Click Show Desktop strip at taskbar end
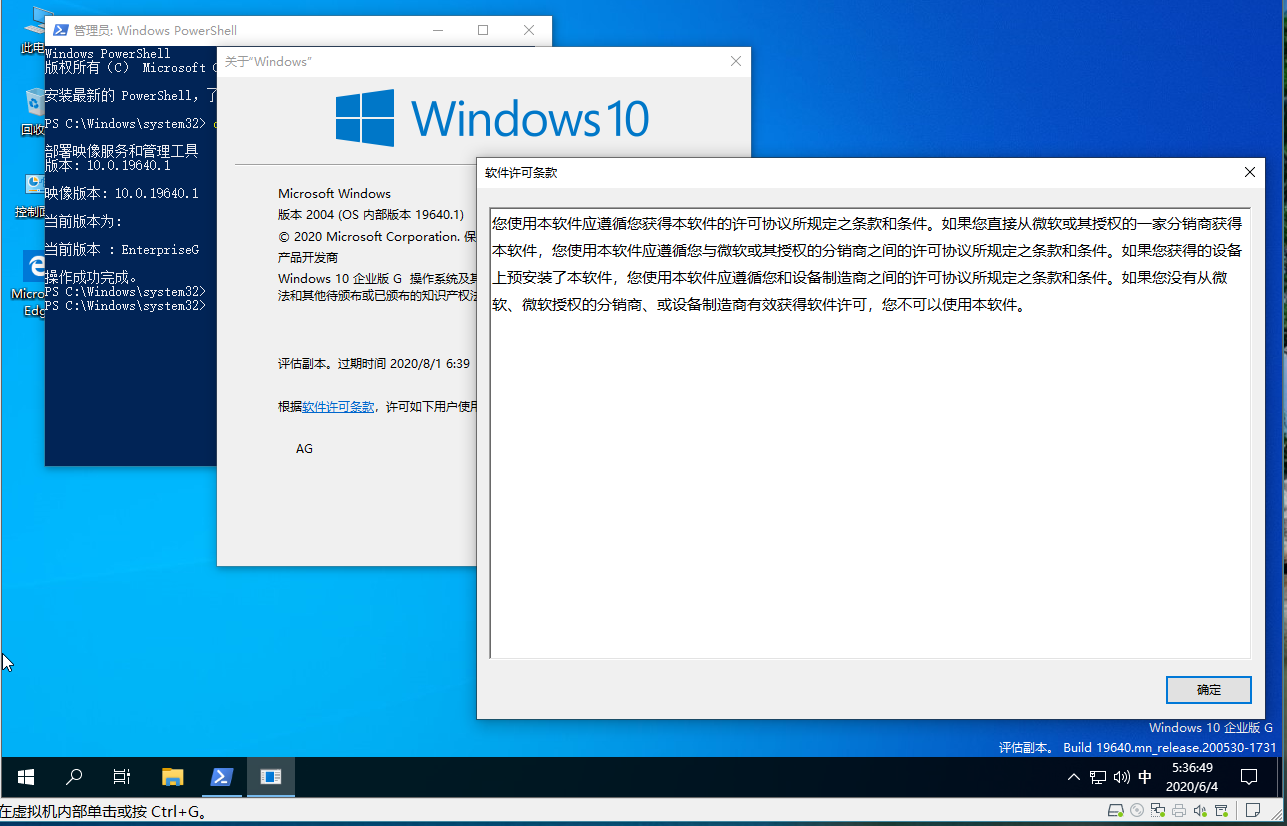This screenshot has height=826, width=1287. tap(1282, 777)
